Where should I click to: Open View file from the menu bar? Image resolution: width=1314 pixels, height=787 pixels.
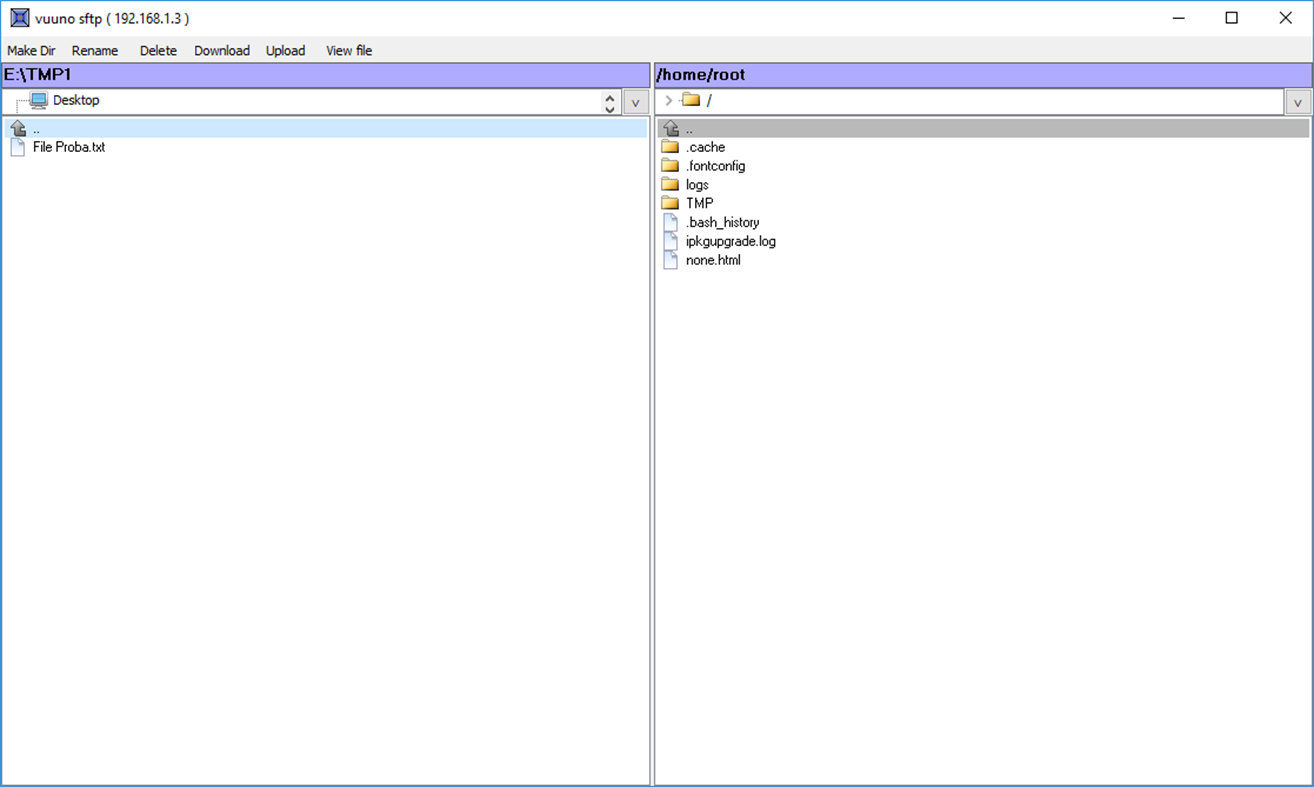[349, 51]
